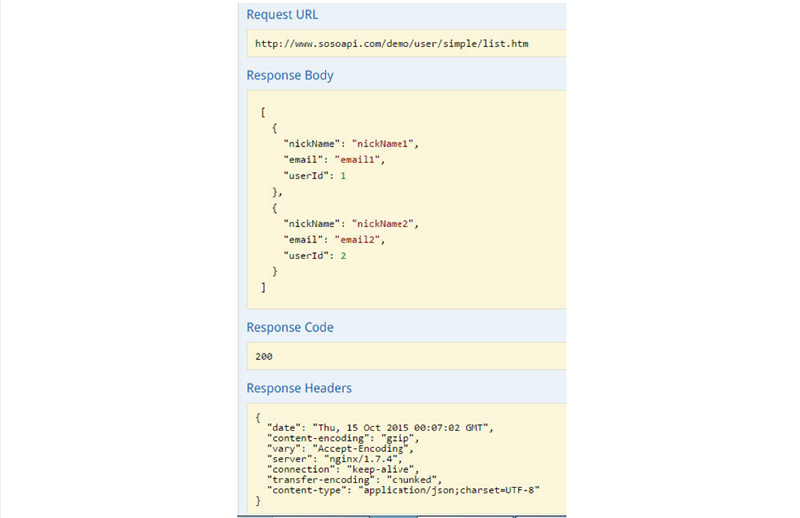Click the Response Code heading
Screen dimensions: 800x518
[x=290, y=327]
